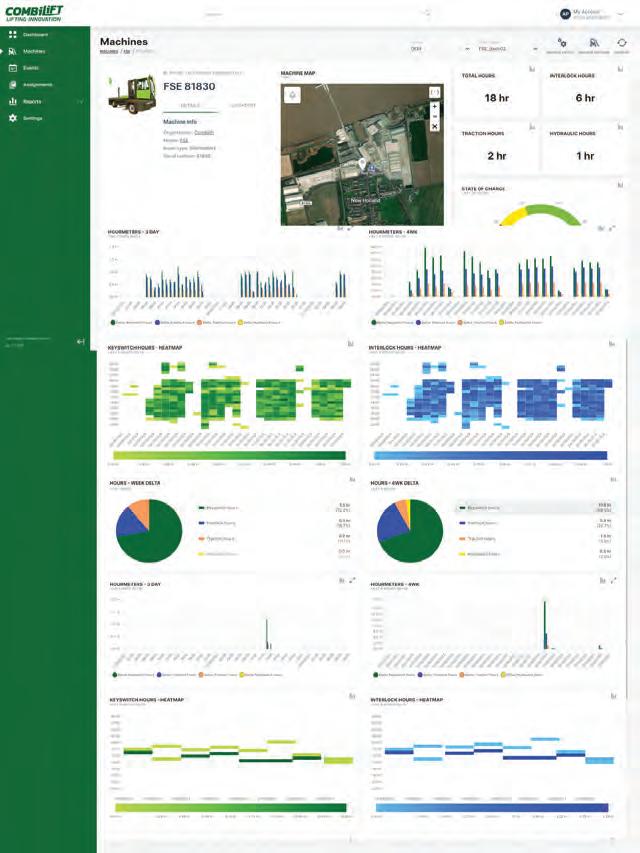
Task: Click the circular refresh icon
Action: pyautogui.click(x=621, y=42)
